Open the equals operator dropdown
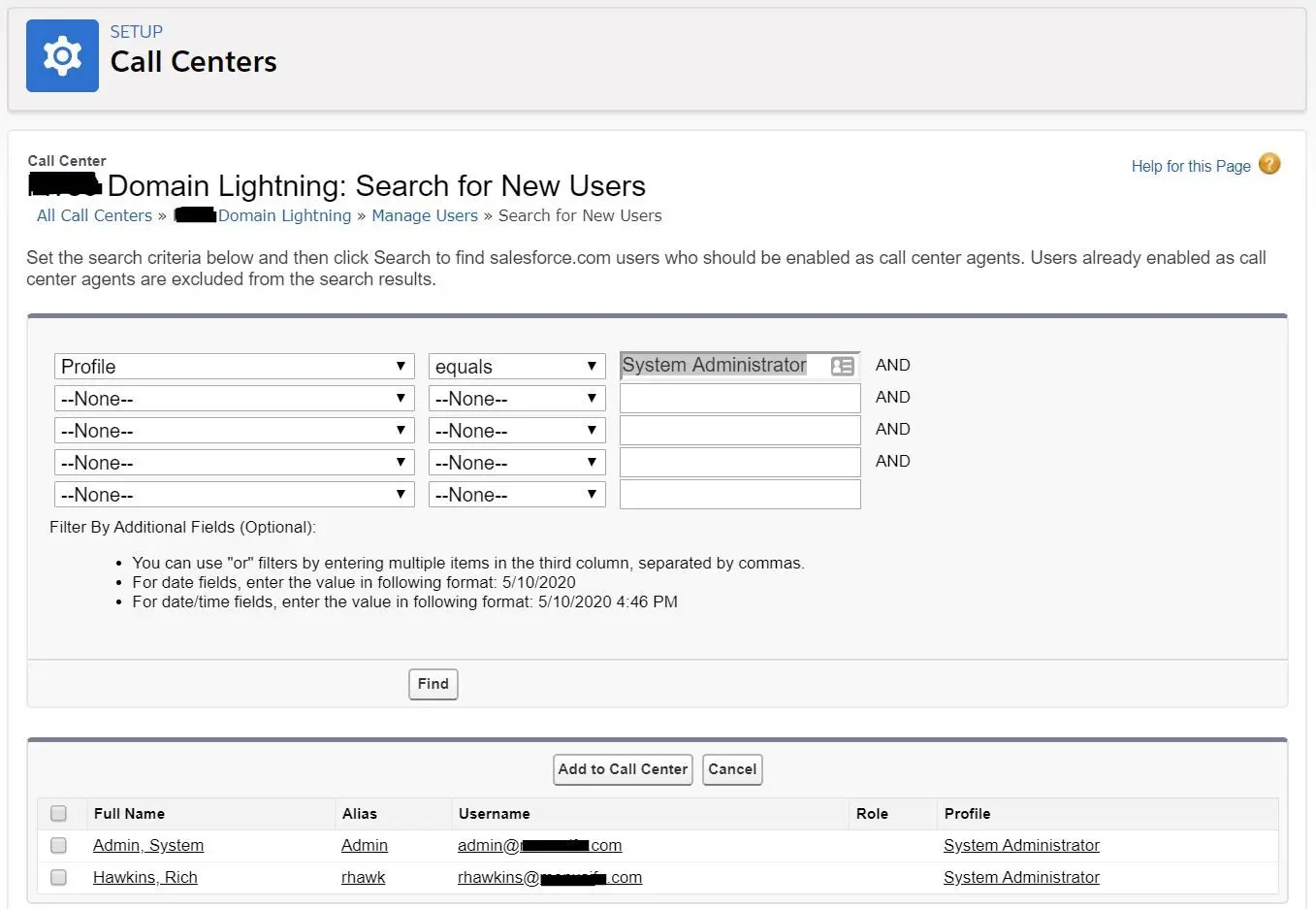 coord(517,366)
